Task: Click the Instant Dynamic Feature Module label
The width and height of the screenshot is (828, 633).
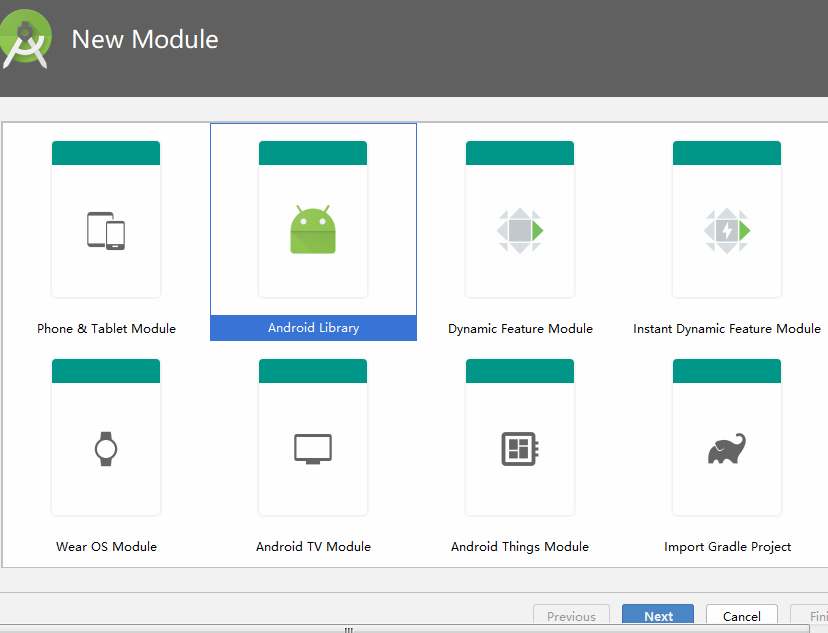Action: click(x=727, y=328)
